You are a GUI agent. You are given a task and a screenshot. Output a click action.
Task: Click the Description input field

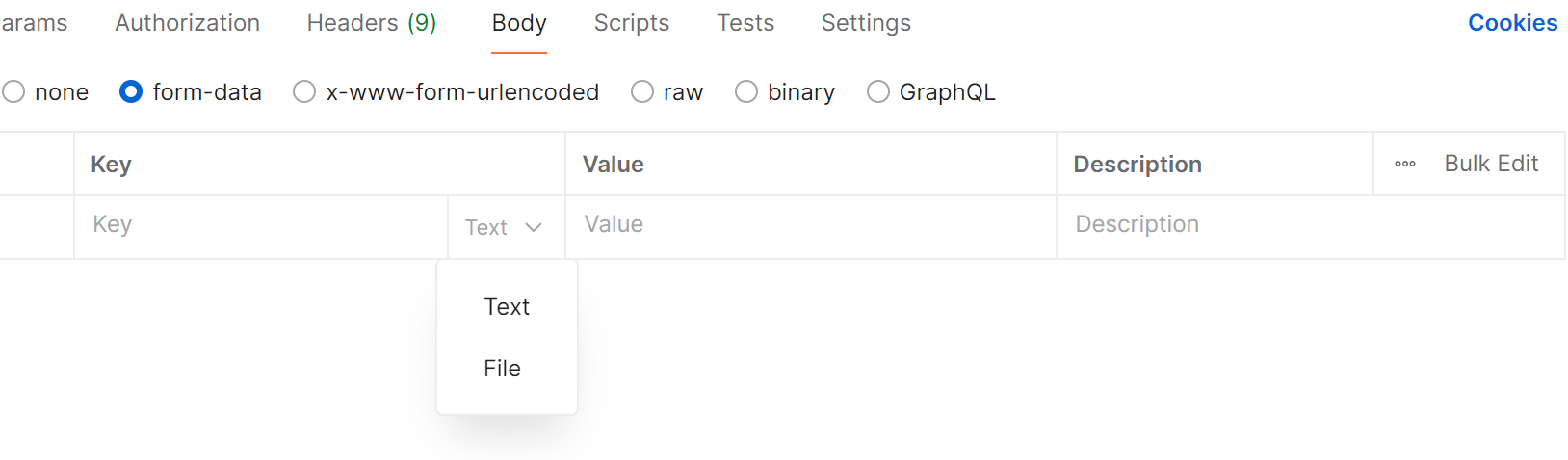point(1310,225)
